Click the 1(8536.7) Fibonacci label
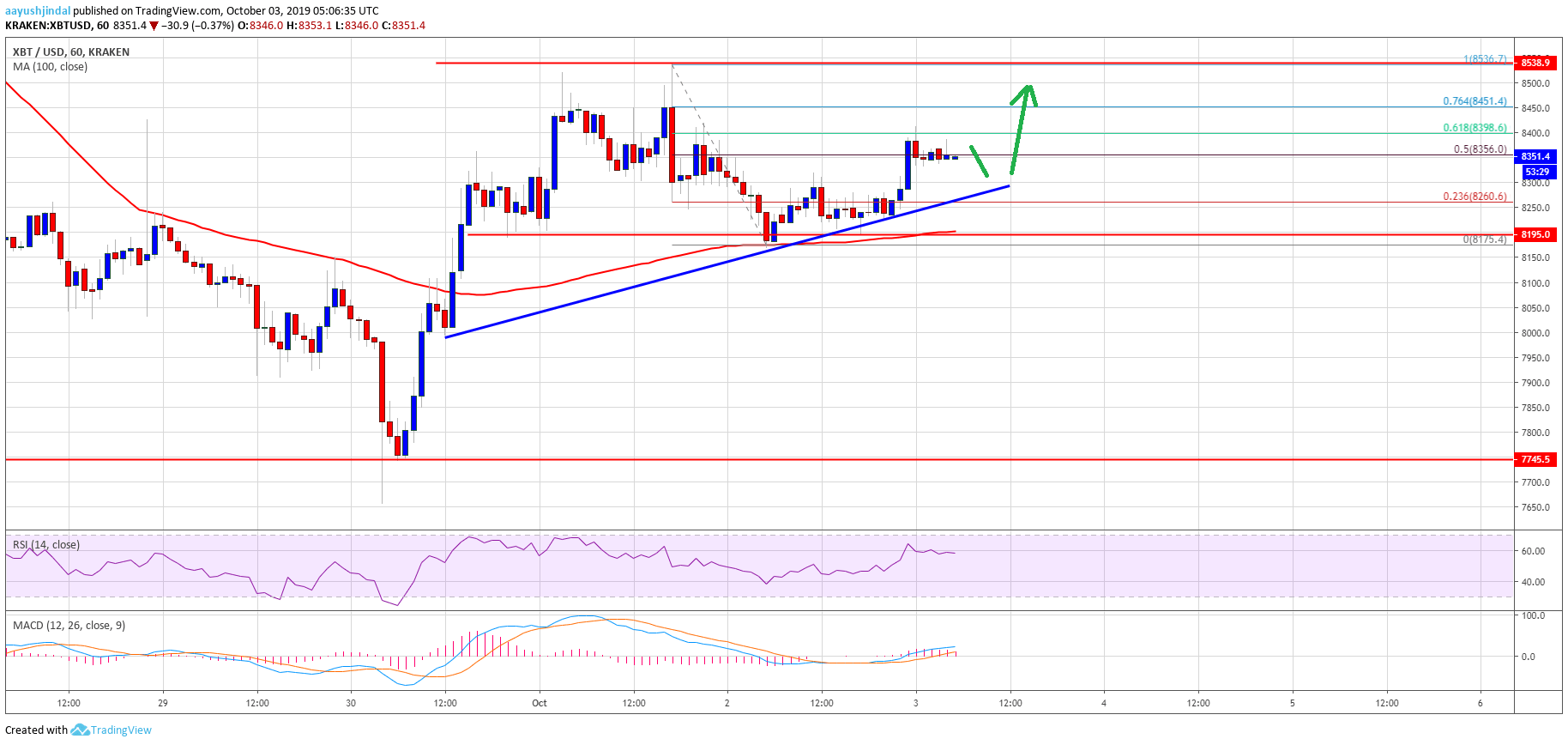 [x=1485, y=58]
